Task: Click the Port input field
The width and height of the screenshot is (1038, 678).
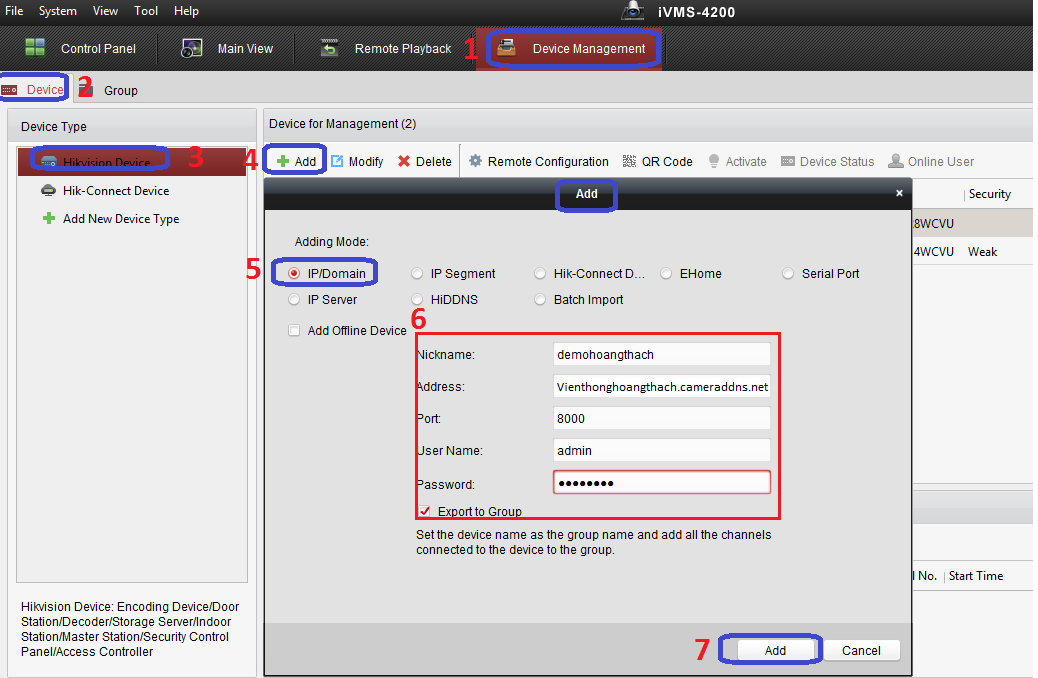Action: (662, 418)
